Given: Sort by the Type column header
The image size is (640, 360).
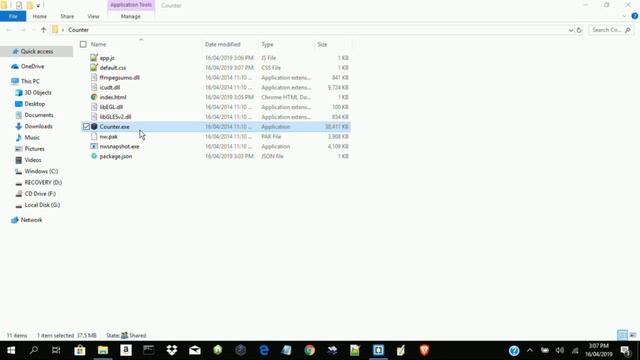Looking at the screenshot, I should [x=267, y=44].
